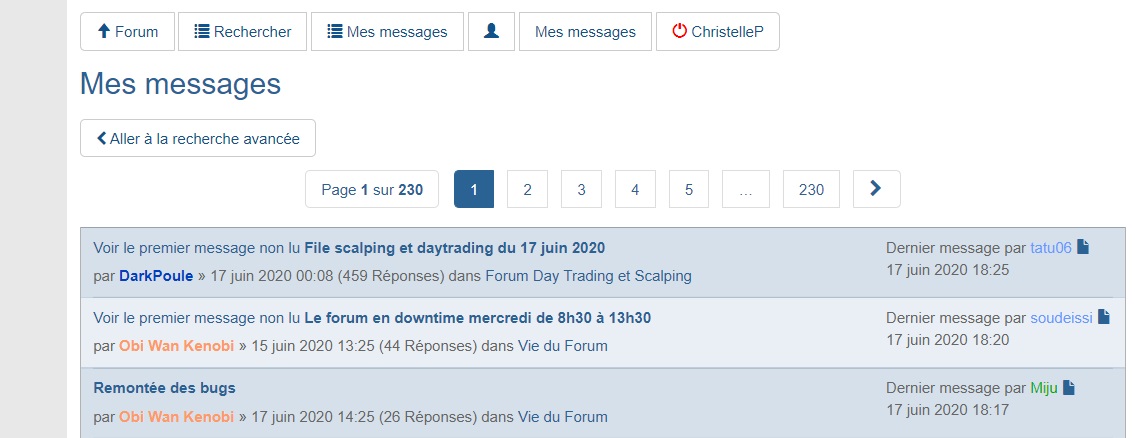1135x438 pixels.
Task: Open last post icon beside Miju
Action: tap(1068, 387)
